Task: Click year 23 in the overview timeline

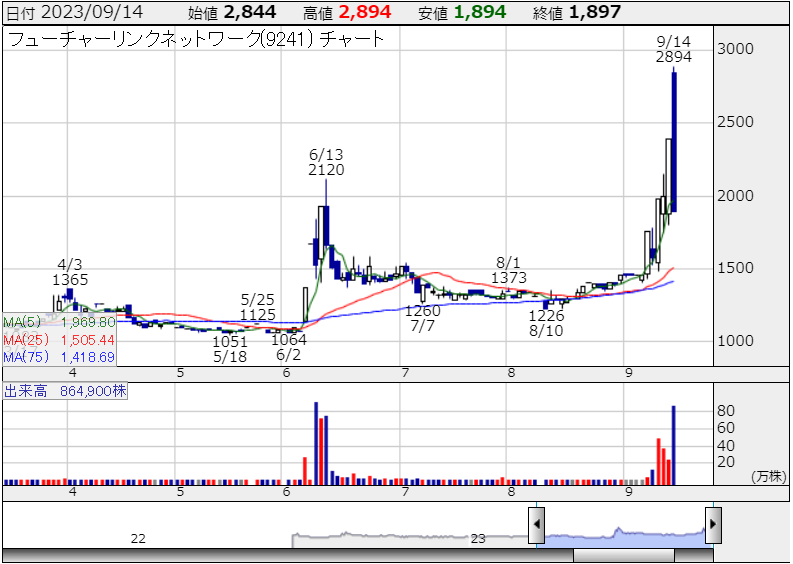Action: [478, 538]
